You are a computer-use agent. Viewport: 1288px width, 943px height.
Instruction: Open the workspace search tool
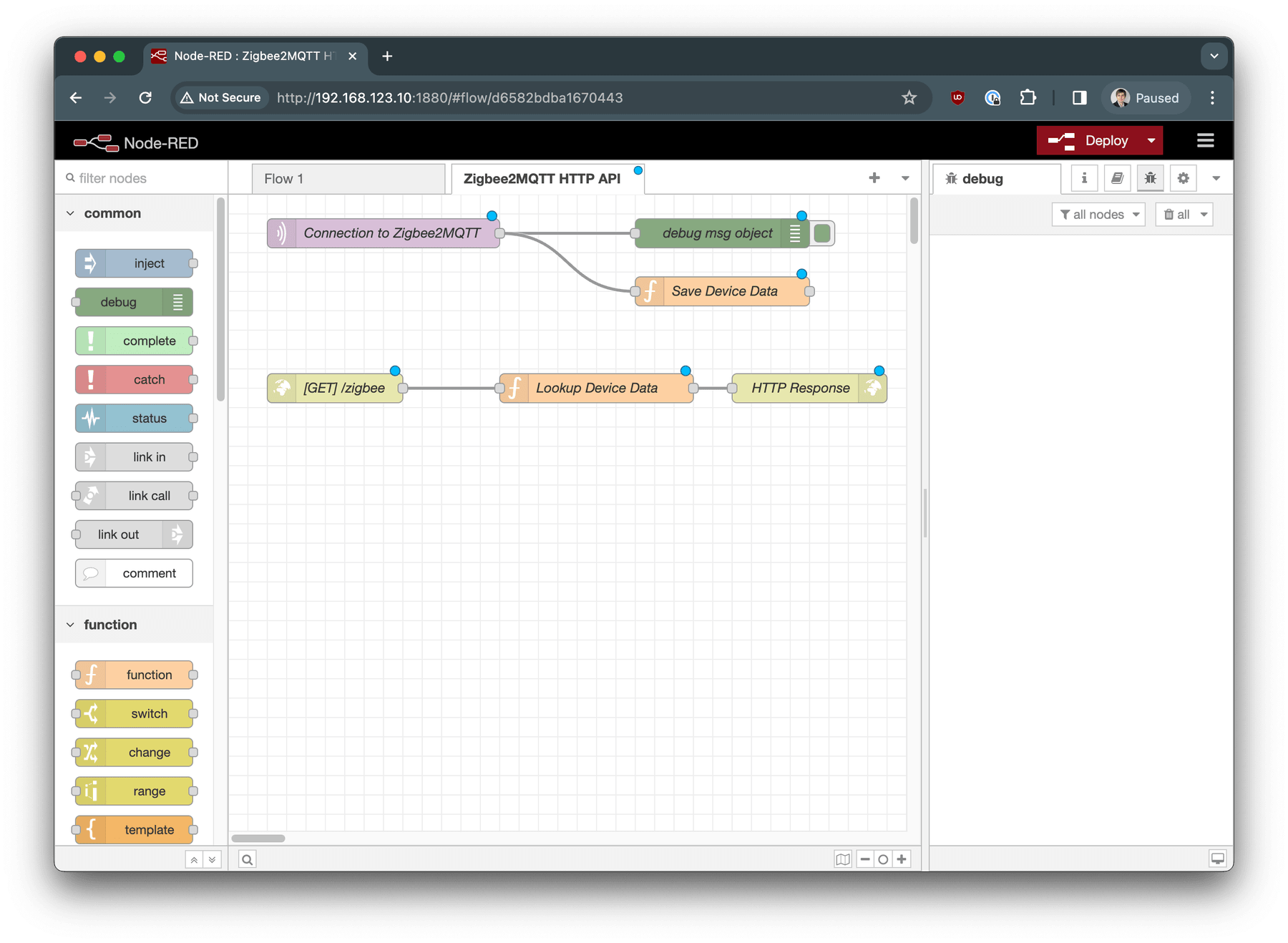coord(247,859)
